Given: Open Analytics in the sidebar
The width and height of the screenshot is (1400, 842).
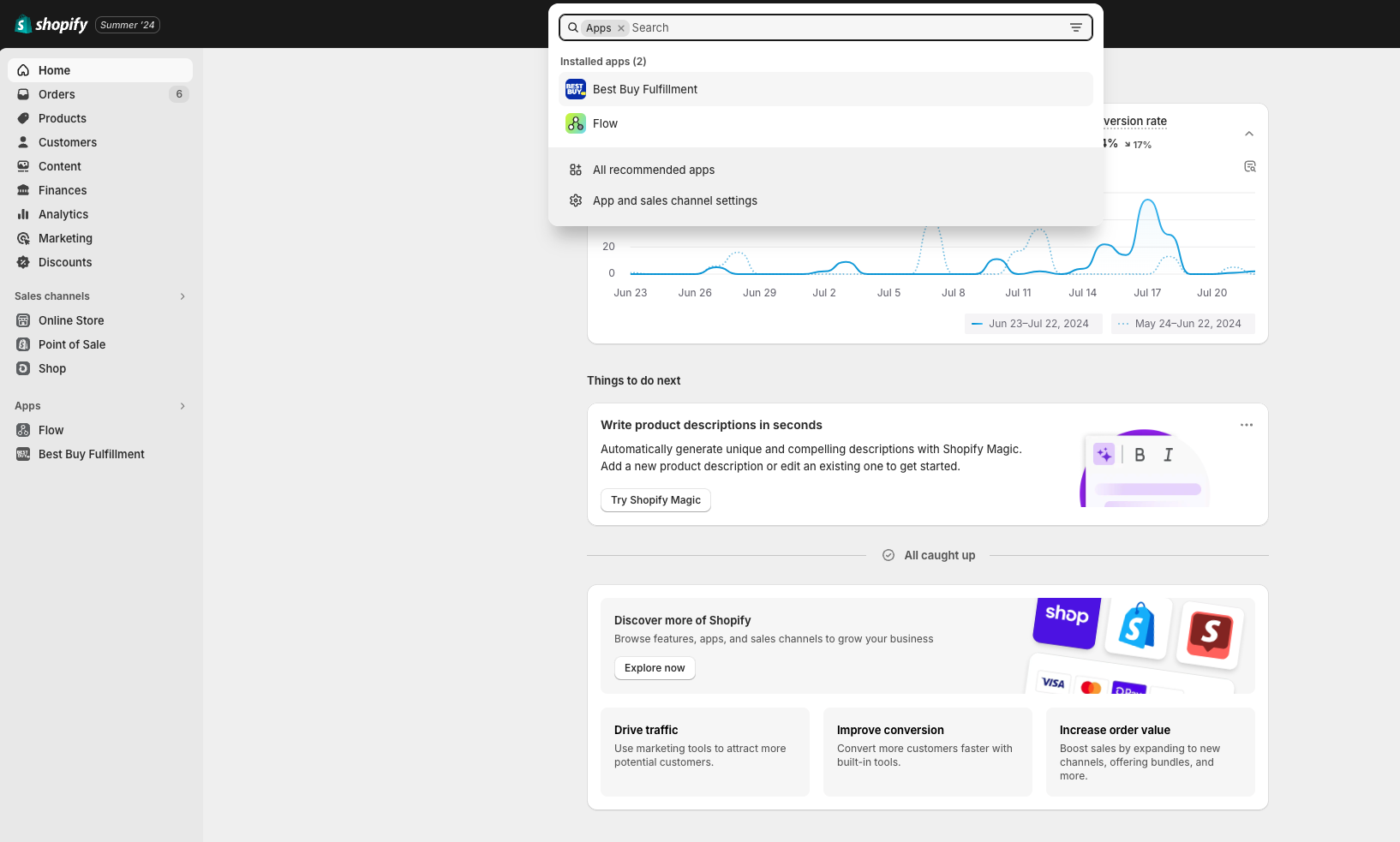Looking at the screenshot, I should [x=100, y=214].
